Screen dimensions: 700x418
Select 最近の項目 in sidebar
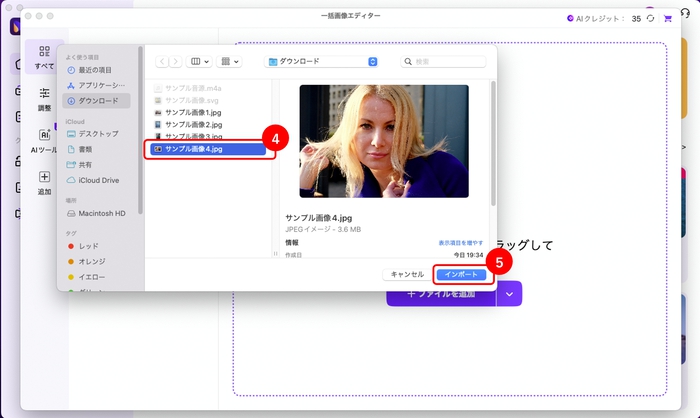pyautogui.click(x=96, y=70)
